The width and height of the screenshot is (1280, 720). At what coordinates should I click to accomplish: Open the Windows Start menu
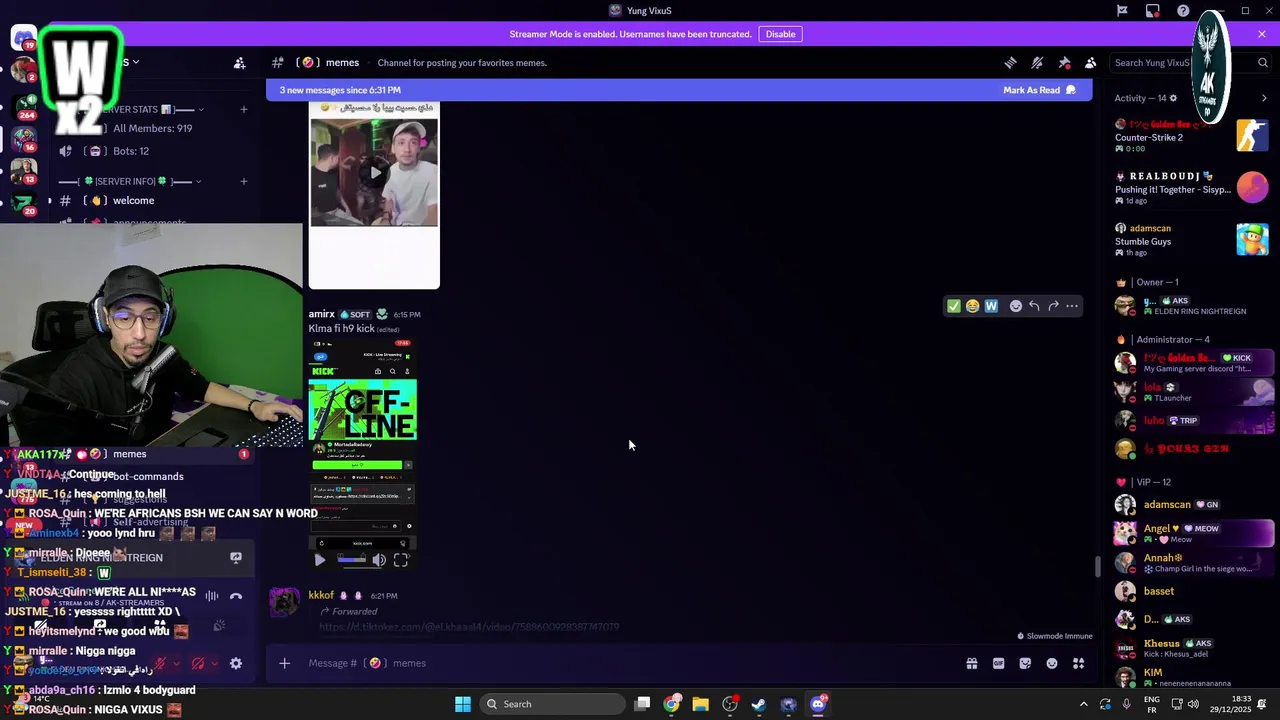[462, 704]
